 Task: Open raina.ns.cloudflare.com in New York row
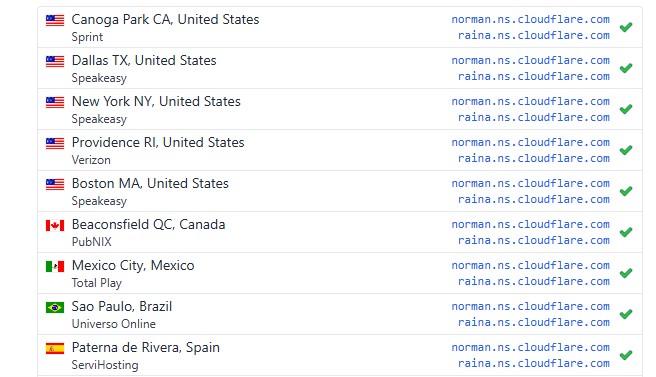pyautogui.click(x=534, y=117)
